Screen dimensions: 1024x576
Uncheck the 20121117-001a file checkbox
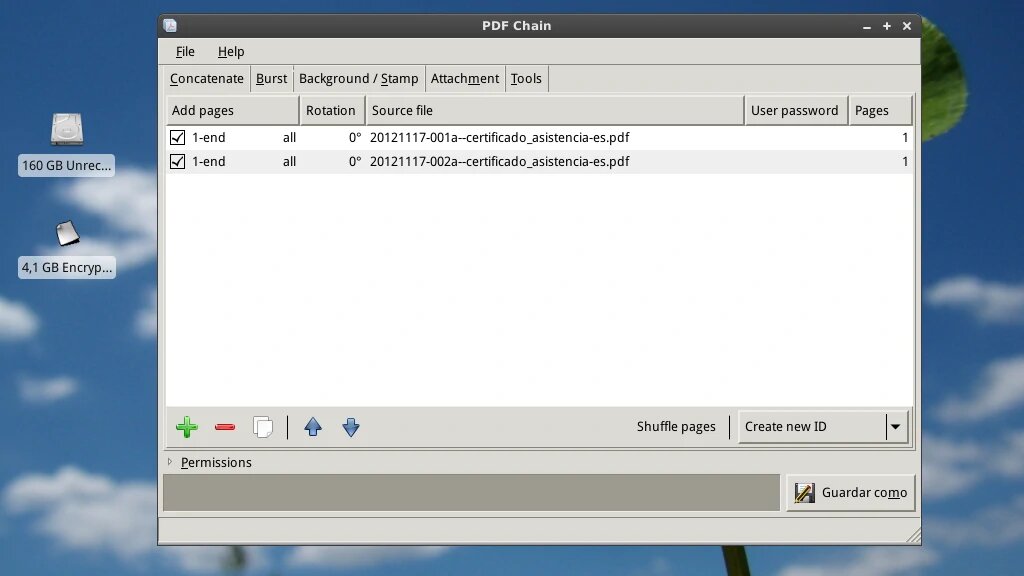(178, 138)
